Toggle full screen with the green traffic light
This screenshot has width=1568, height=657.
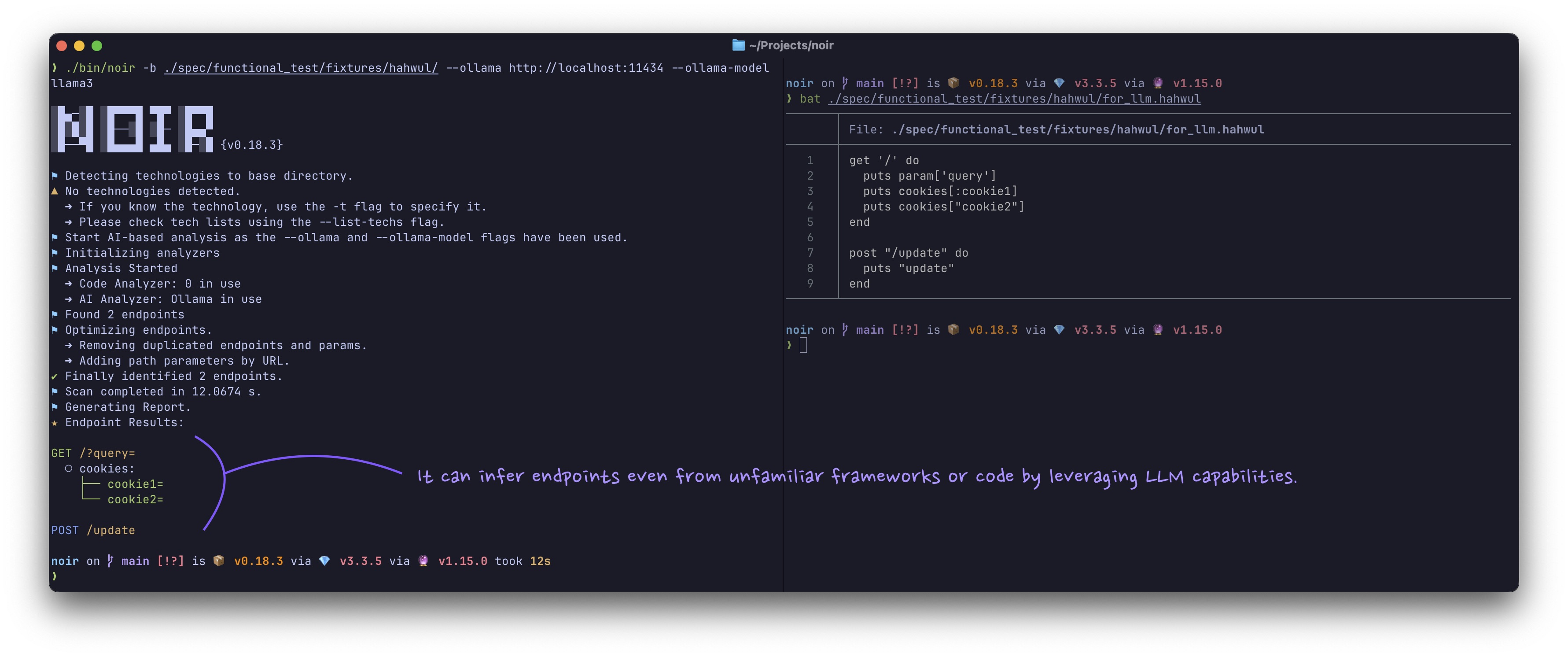pyautogui.click(x=97, y=45)
